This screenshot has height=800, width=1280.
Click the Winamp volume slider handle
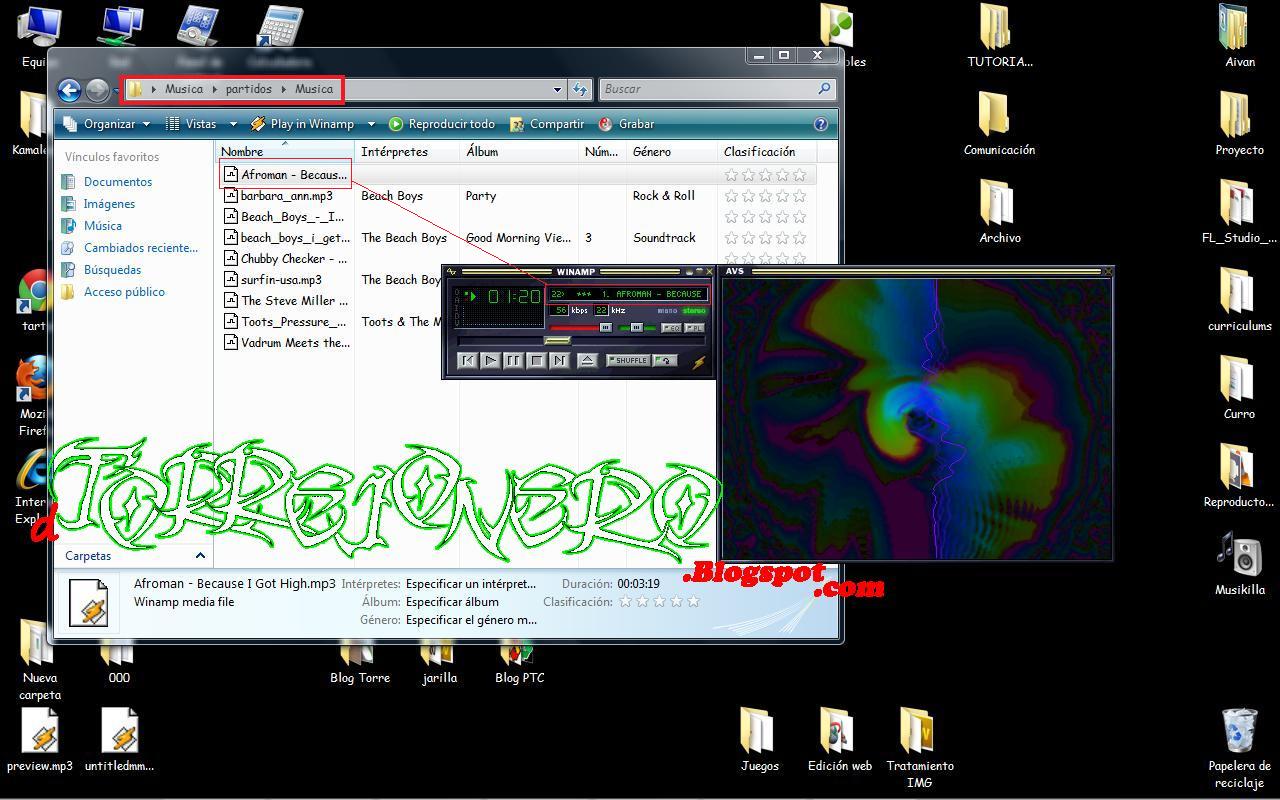click(x=606, y=328)
